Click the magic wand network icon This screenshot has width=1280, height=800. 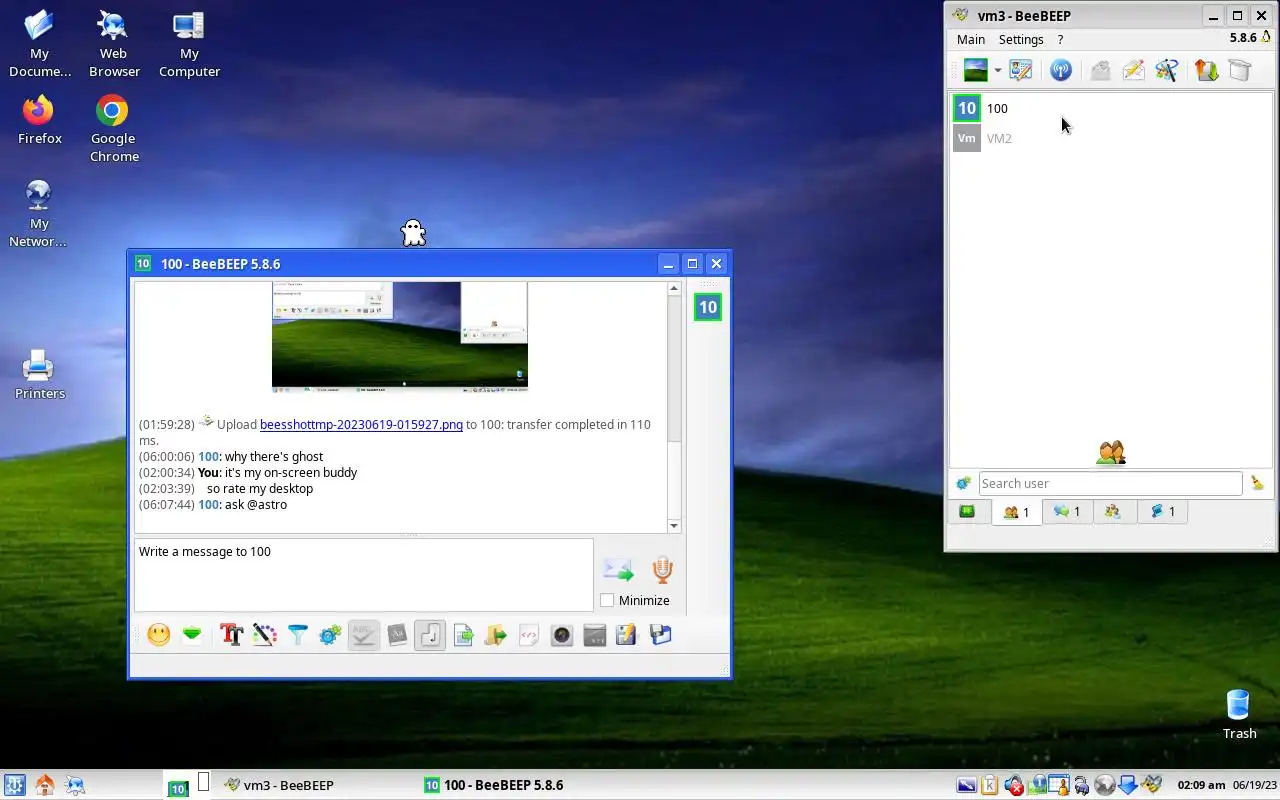[x=1166, y=70]
